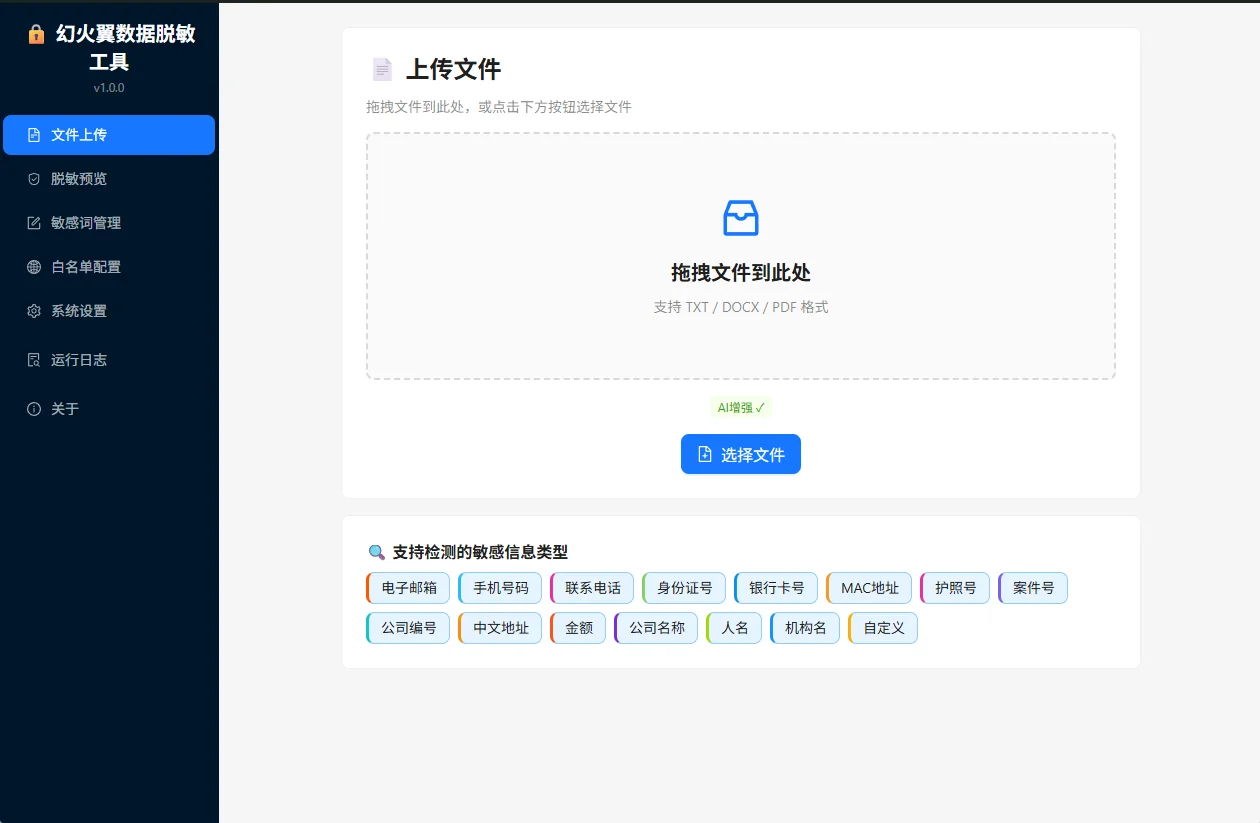The height and width of the screenshot is (823, 1260).
Task: Select the 护照号 tag
Action: [x=955, y=588]
